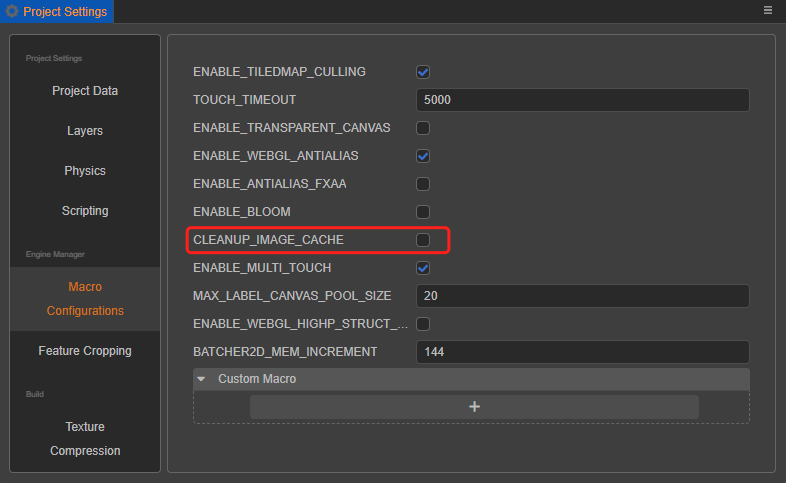This screenshot has height=483, width=786.
Task: Click the ENABLE_TRANSPARENT_CANVAS label text
Action: point(291,128)
